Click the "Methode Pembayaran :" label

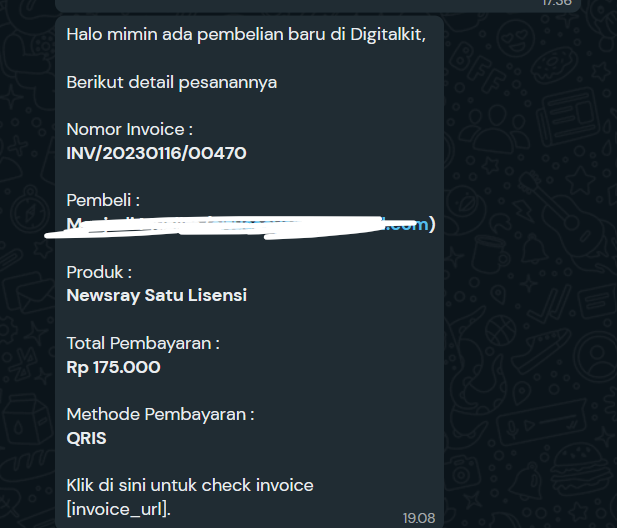tap(160, 415)
